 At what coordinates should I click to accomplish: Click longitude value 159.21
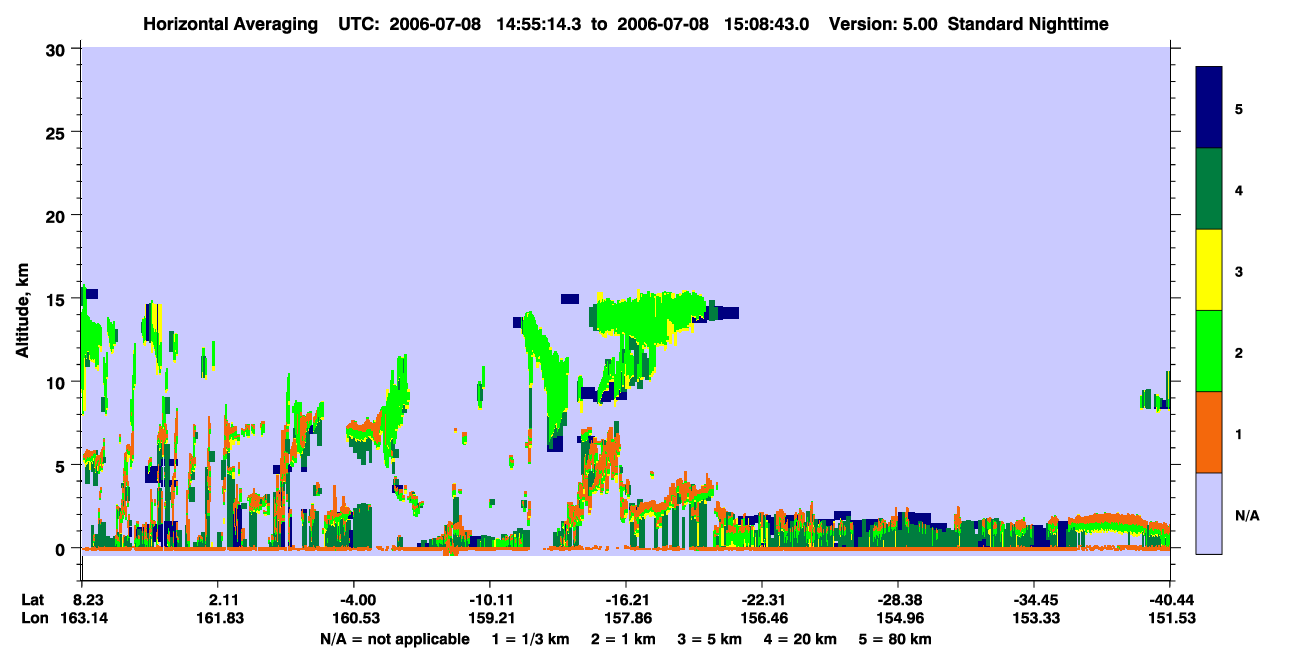[491, 618]
